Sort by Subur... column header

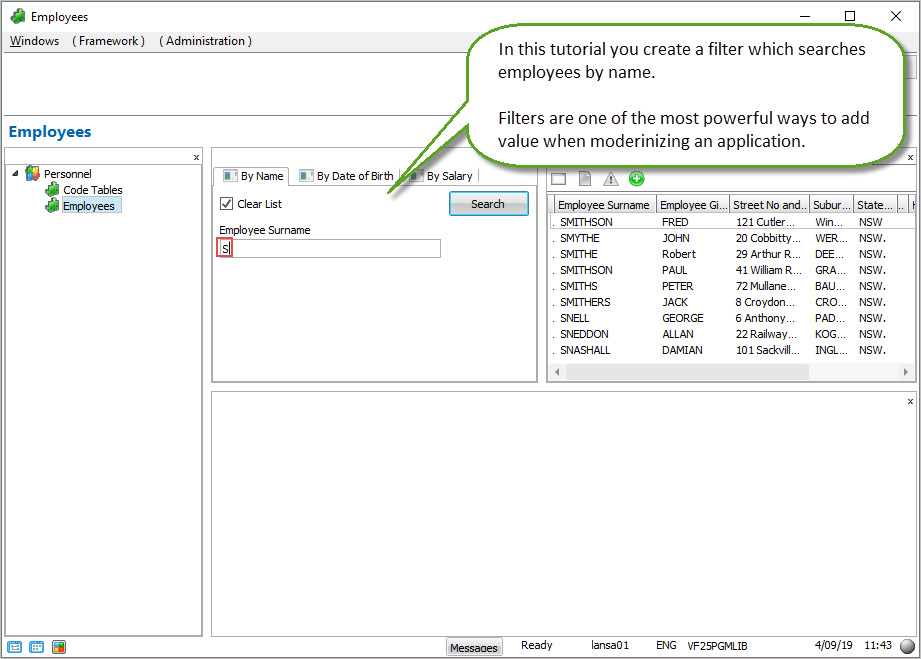pos(831,204)
